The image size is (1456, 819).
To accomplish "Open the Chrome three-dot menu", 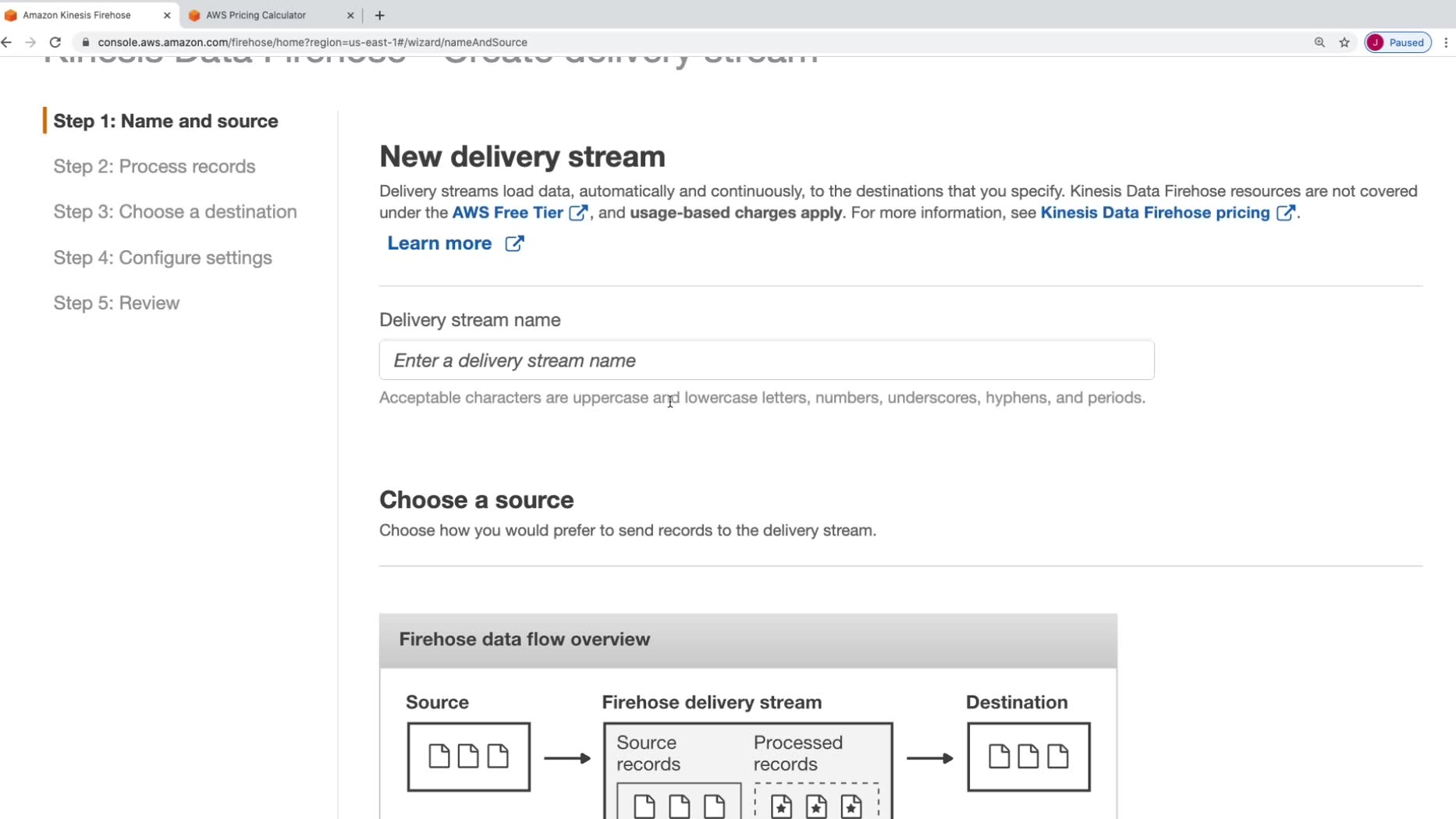I will 1446,42.
